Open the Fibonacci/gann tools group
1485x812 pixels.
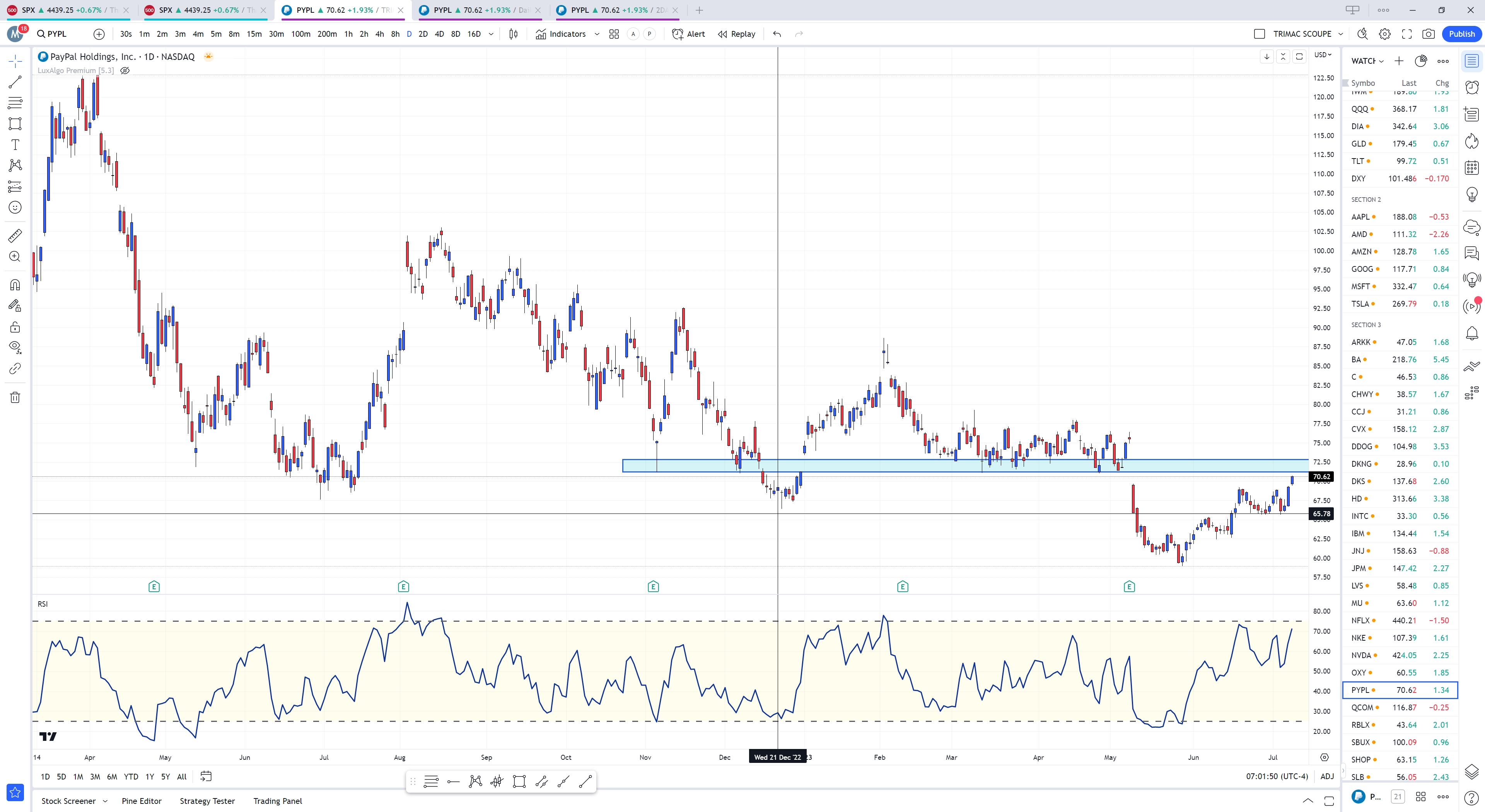point(15,102)
